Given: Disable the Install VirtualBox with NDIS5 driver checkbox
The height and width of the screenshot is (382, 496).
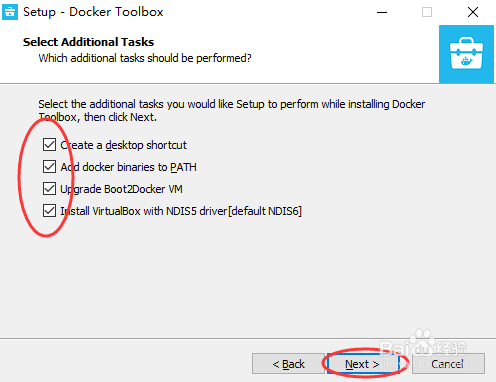Looking at the screenshot, I should 49,211.
